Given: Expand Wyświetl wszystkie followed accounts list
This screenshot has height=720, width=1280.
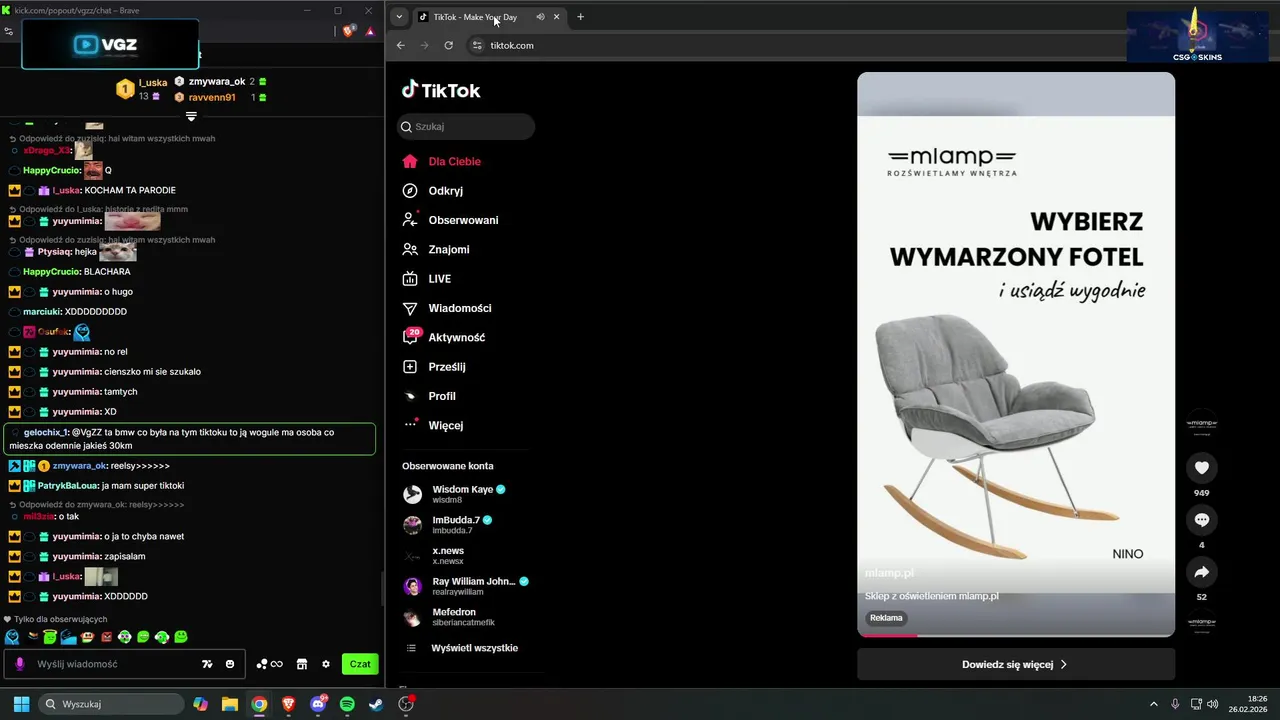Looking at the screenshot, I should [474, 648].
